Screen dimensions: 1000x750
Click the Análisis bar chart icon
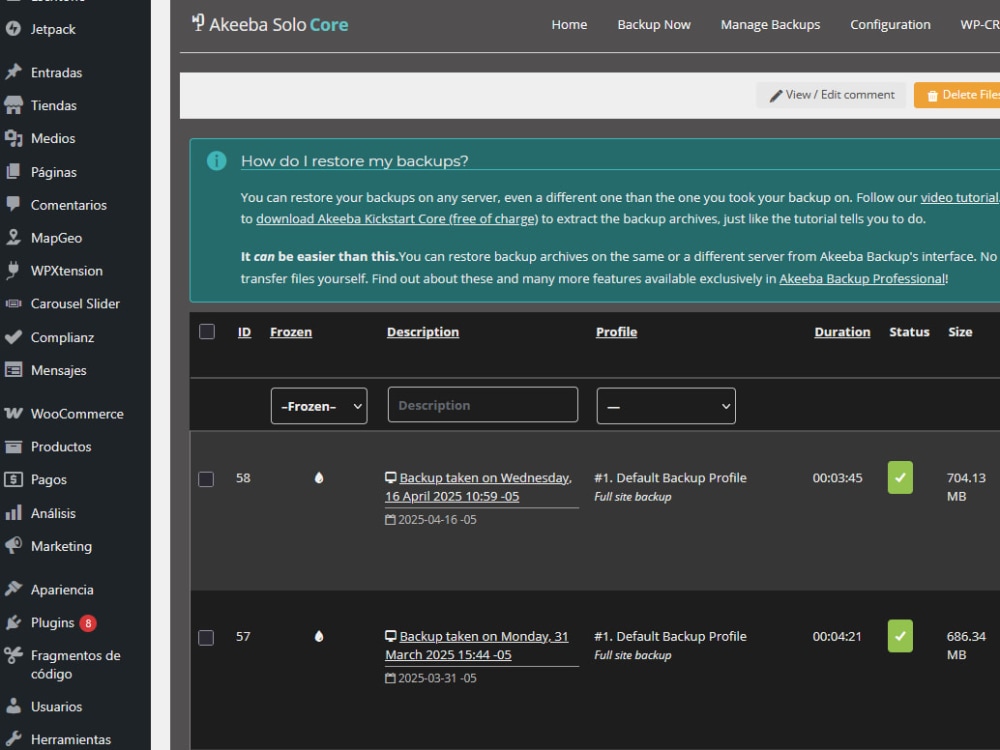click(x=13, y=513)
